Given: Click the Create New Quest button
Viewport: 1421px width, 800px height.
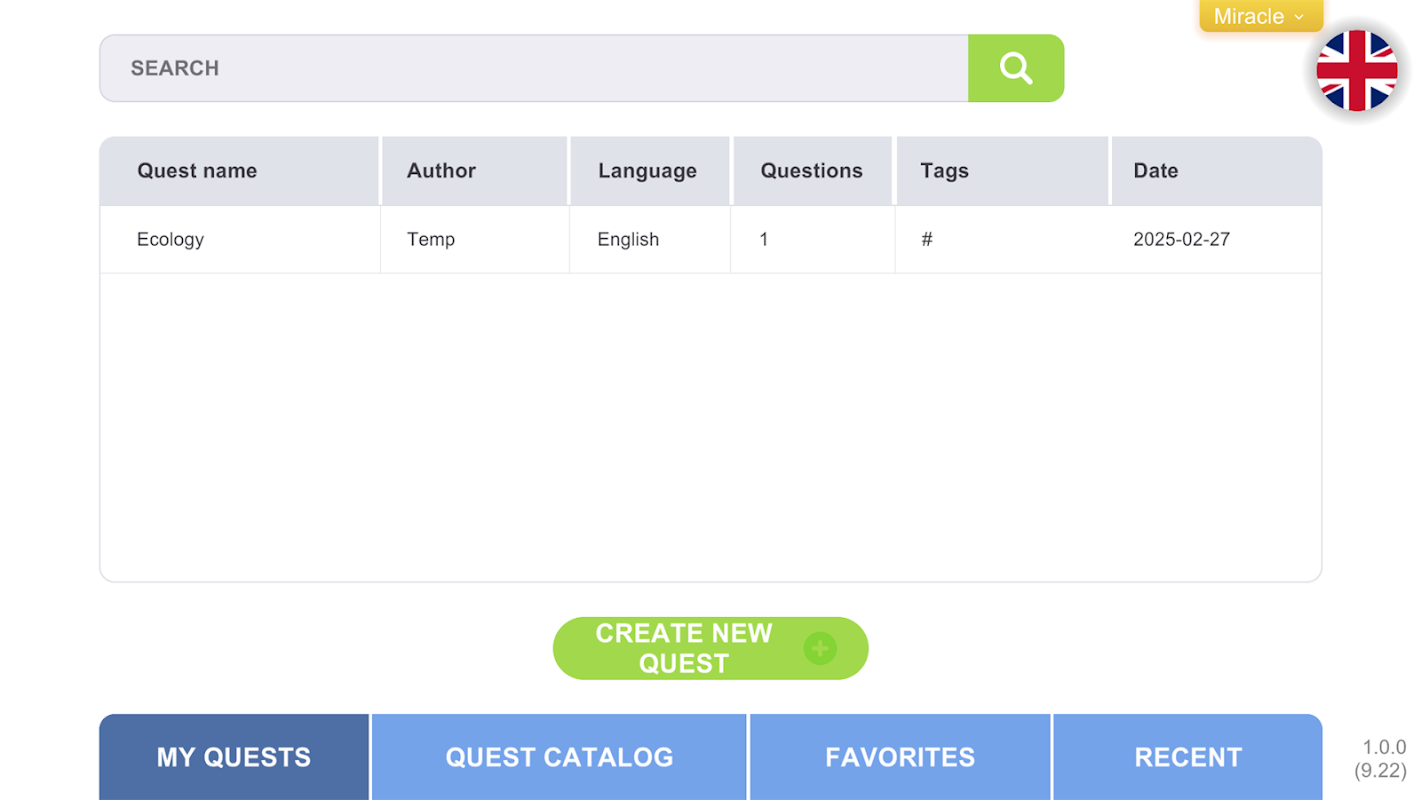Looking at the screenshot, I should pyautogui.click(x=710, y=648).
